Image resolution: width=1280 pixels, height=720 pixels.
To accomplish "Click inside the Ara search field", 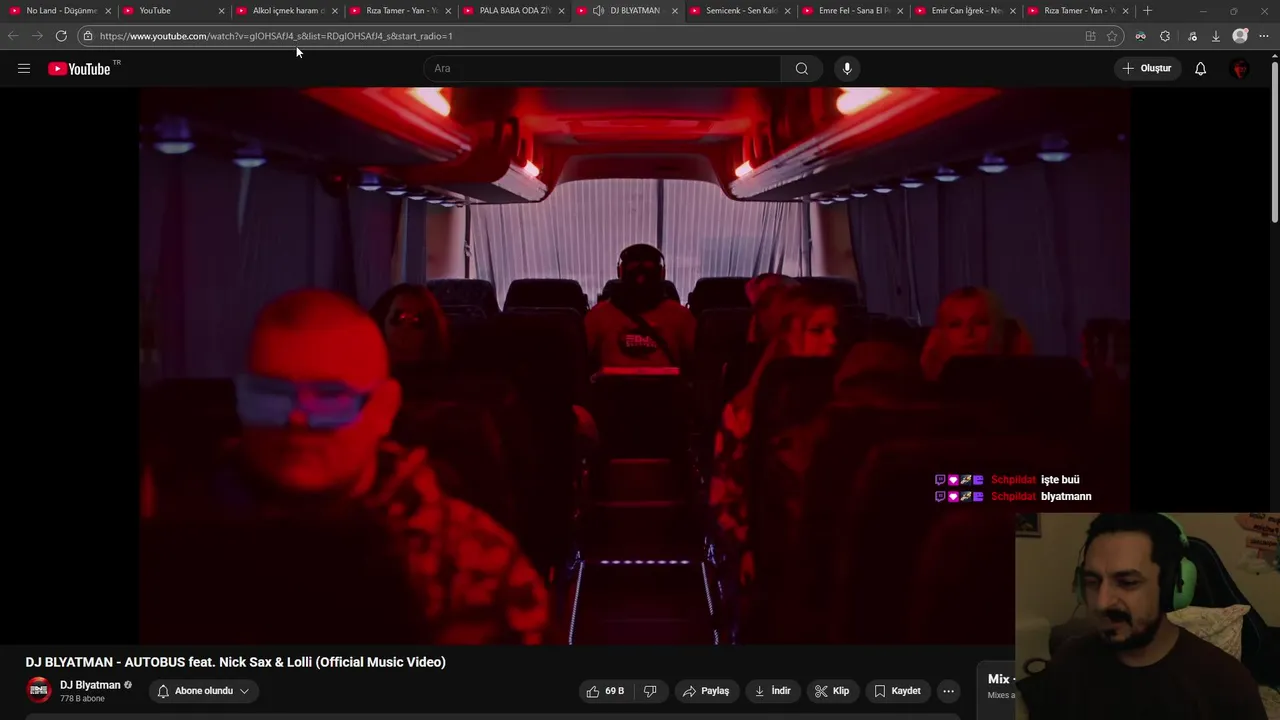I will [x=603, y=69].
